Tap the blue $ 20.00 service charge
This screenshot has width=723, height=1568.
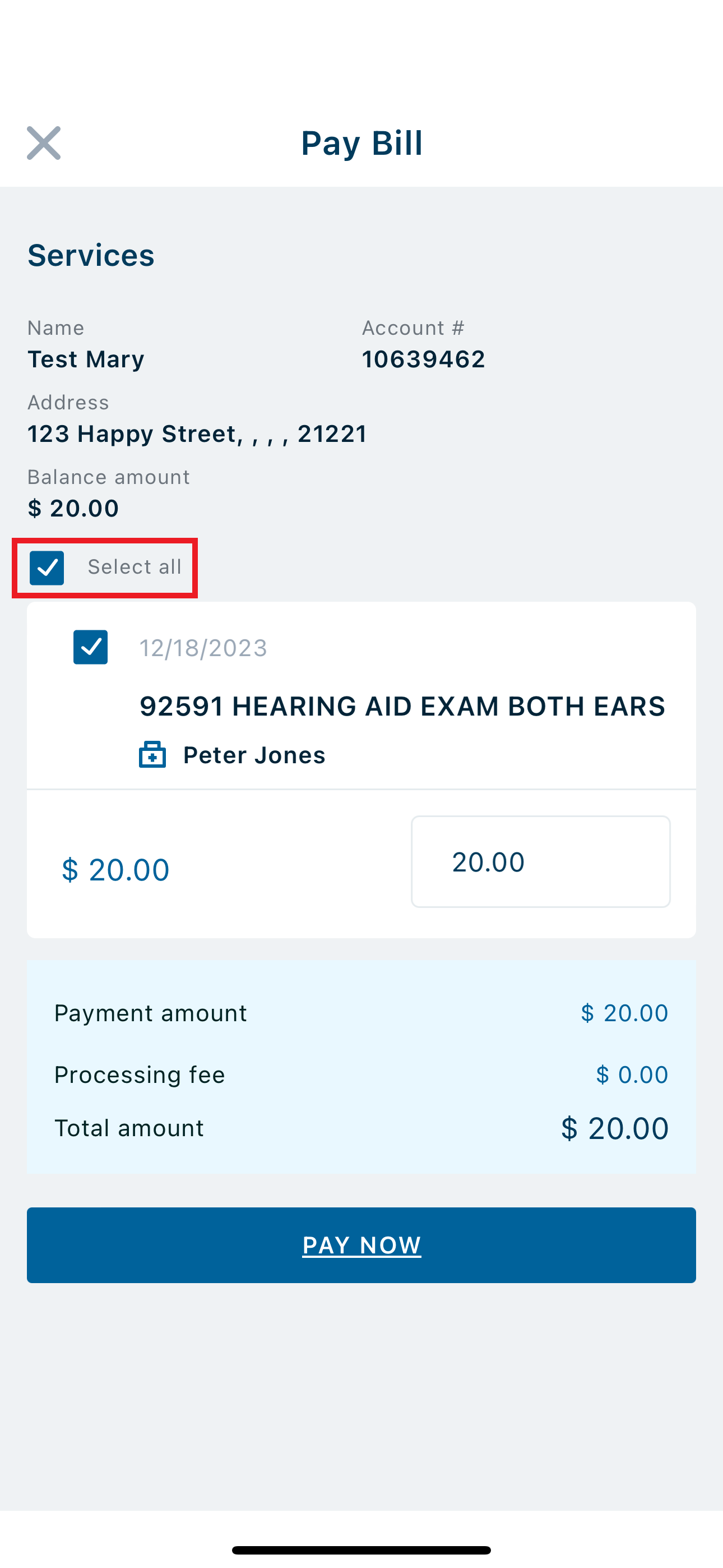(x=115, y=869)
